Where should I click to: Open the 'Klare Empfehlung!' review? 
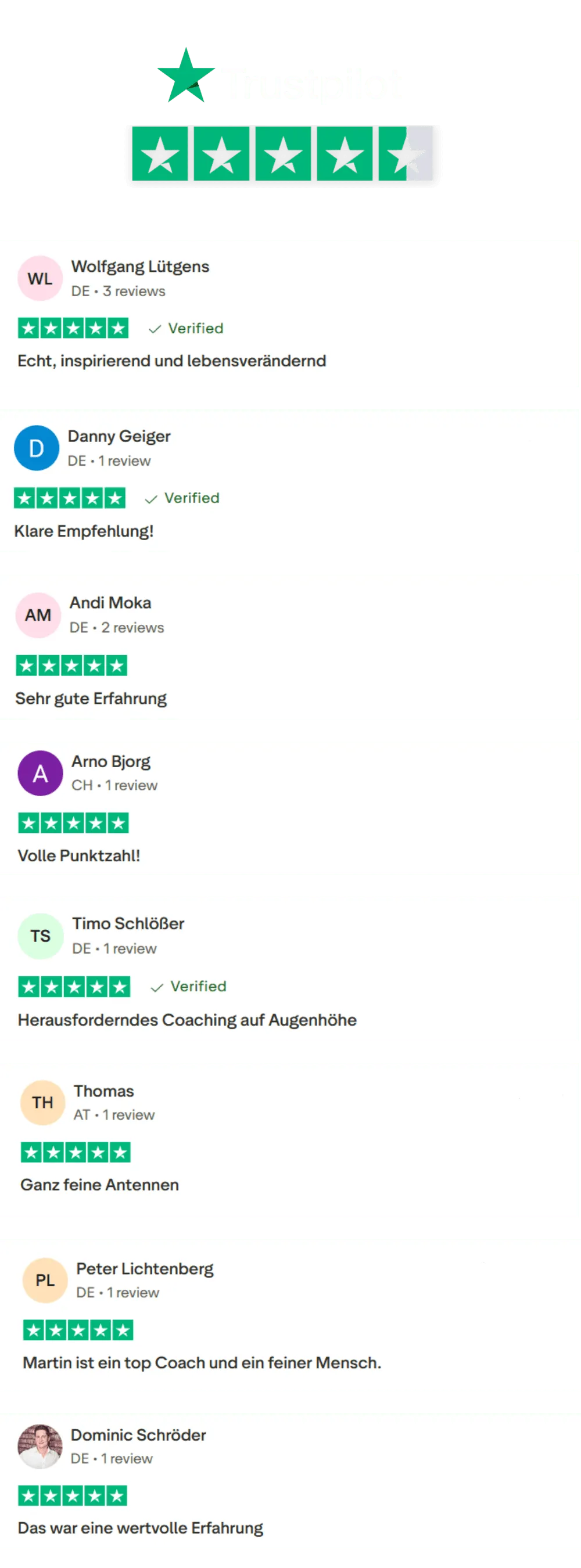[84, 531]
